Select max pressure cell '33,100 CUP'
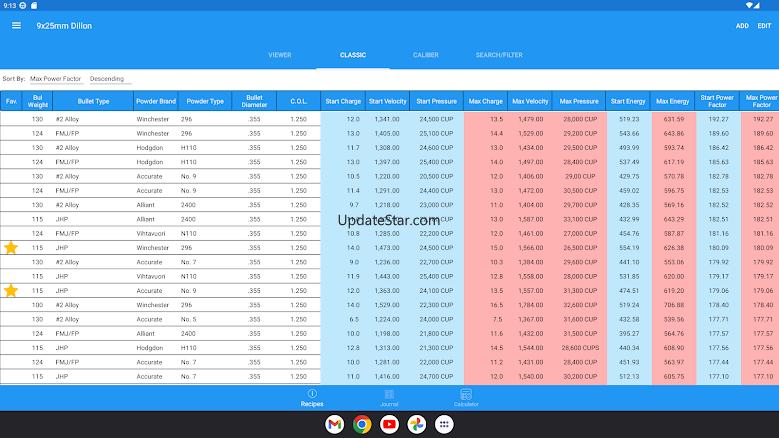 click(580, 219)
